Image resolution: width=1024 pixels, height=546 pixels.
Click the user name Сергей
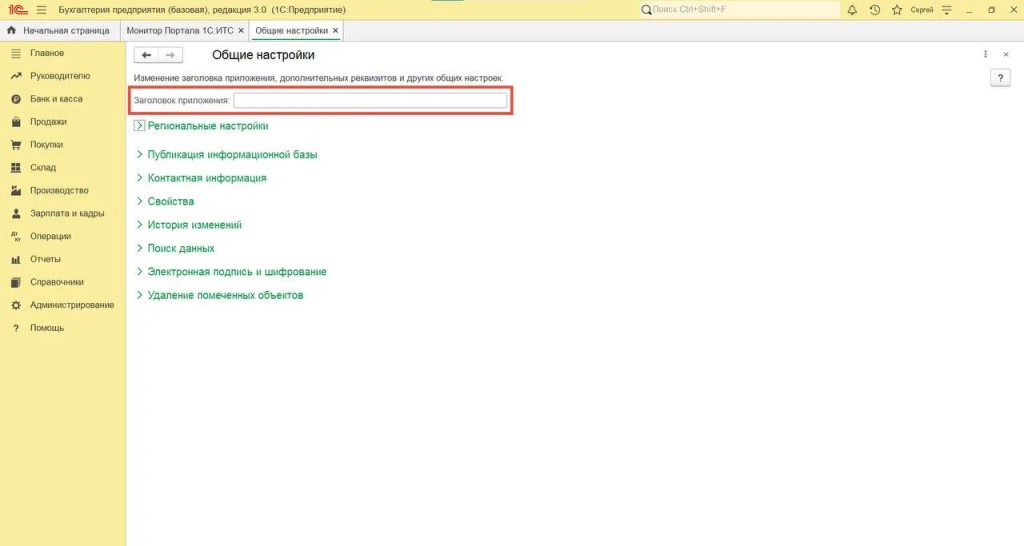(921, 10)
